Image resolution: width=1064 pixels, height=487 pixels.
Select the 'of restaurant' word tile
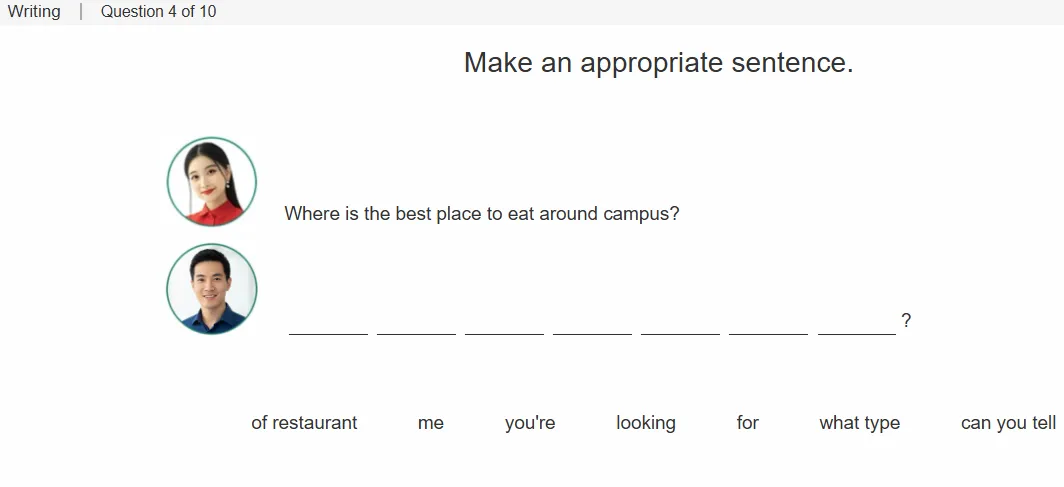(x=304, y=423)
